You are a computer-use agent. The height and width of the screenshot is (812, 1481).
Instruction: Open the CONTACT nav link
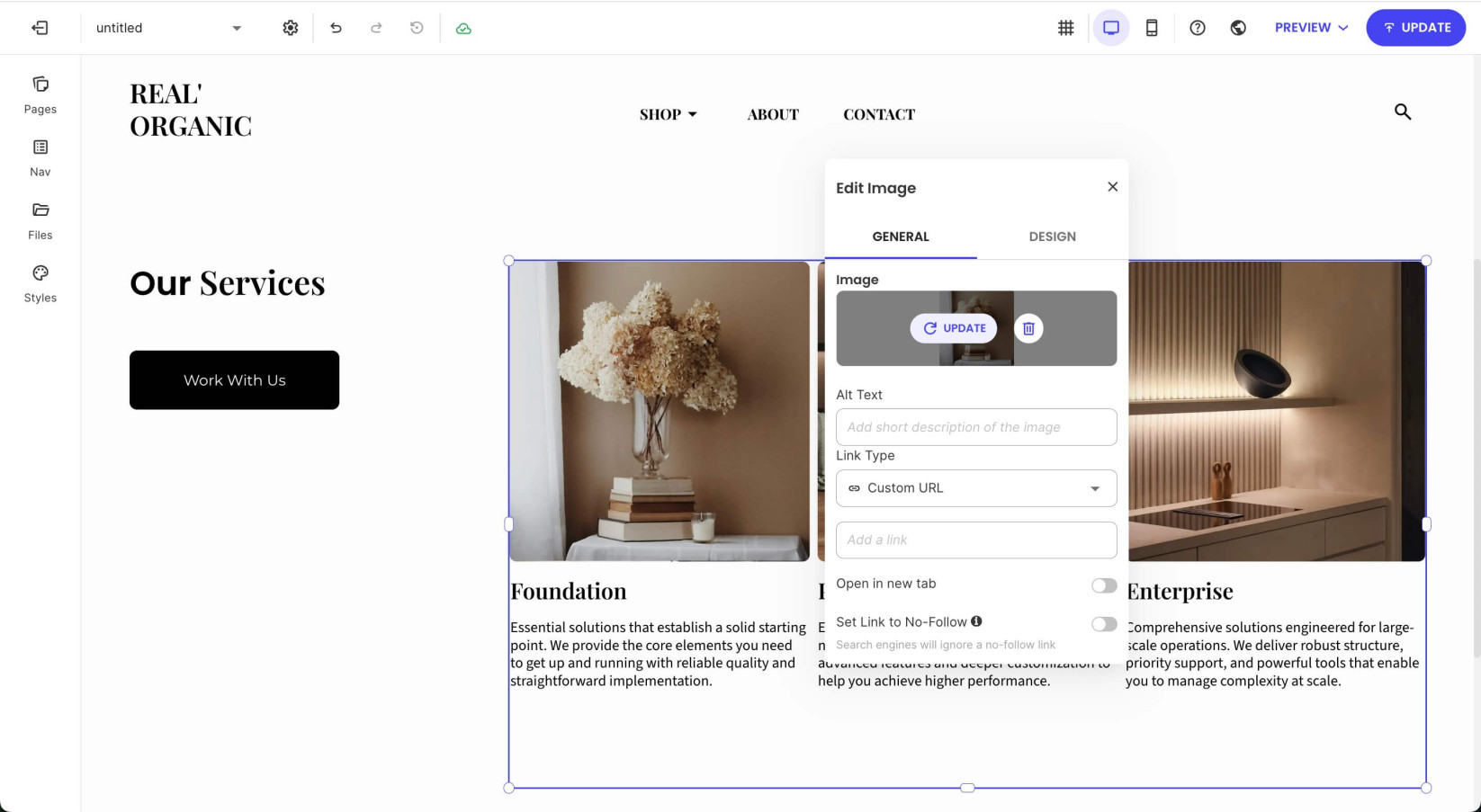coord(879,114)
